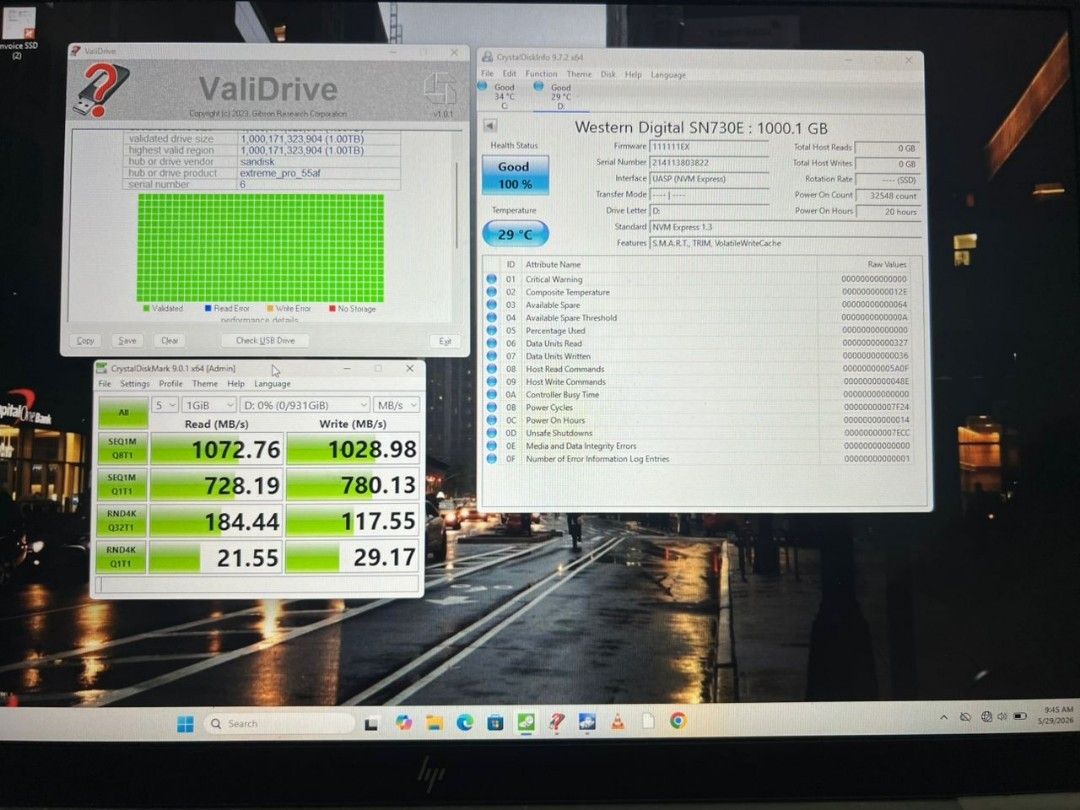Viewport: 1080px width, 810px height.
Task: Open CrystalDiskInfo Edit menu
Action: 509,74
